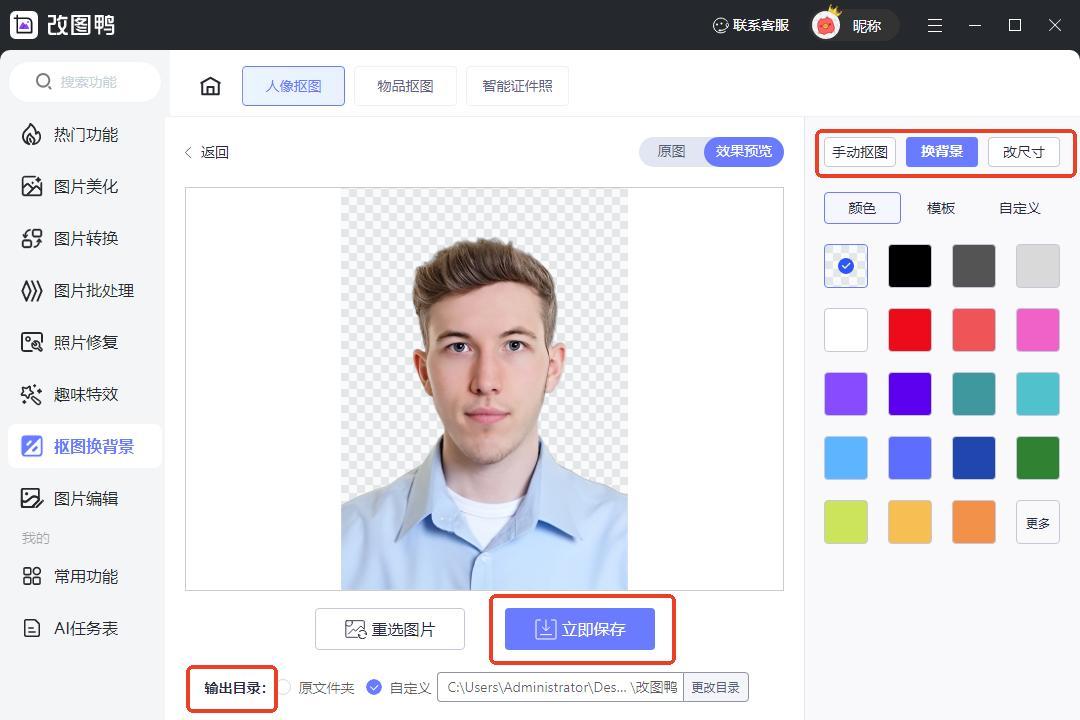This screenshot has width=1080, height=720.
Task: Switch to the 物品抠图 tab
Action: tap(405, 86)
